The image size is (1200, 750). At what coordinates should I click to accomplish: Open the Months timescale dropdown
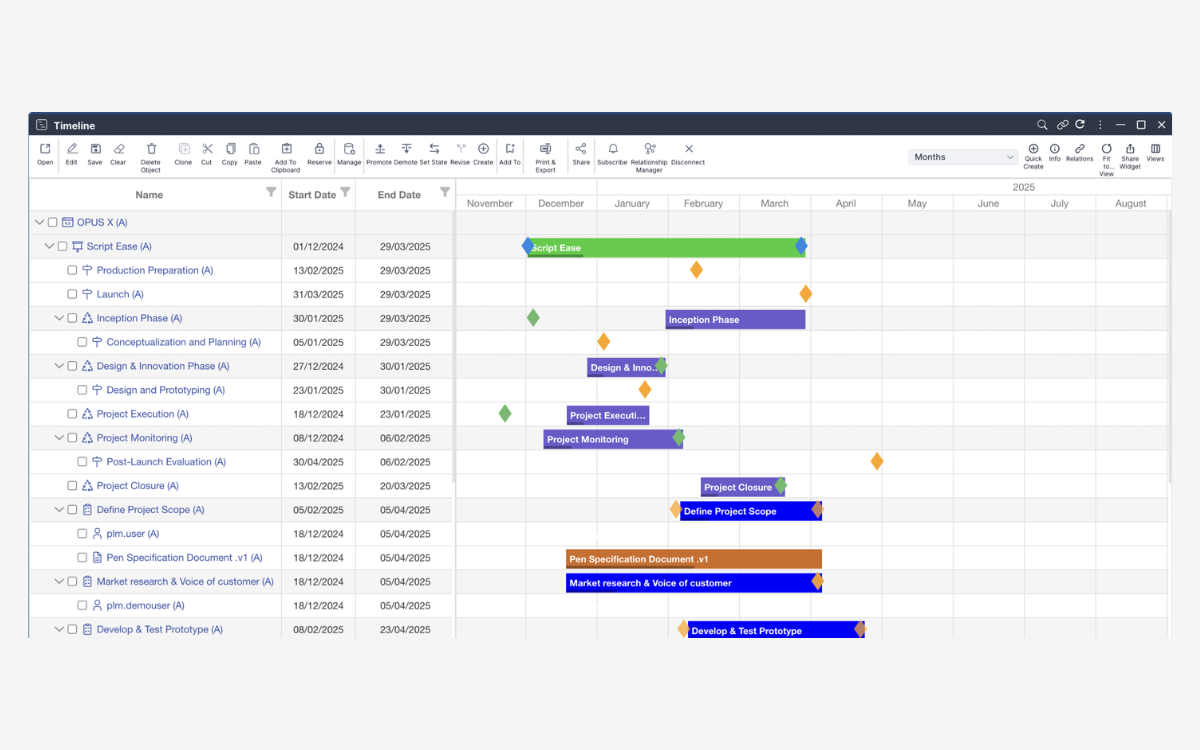(964, 157)
